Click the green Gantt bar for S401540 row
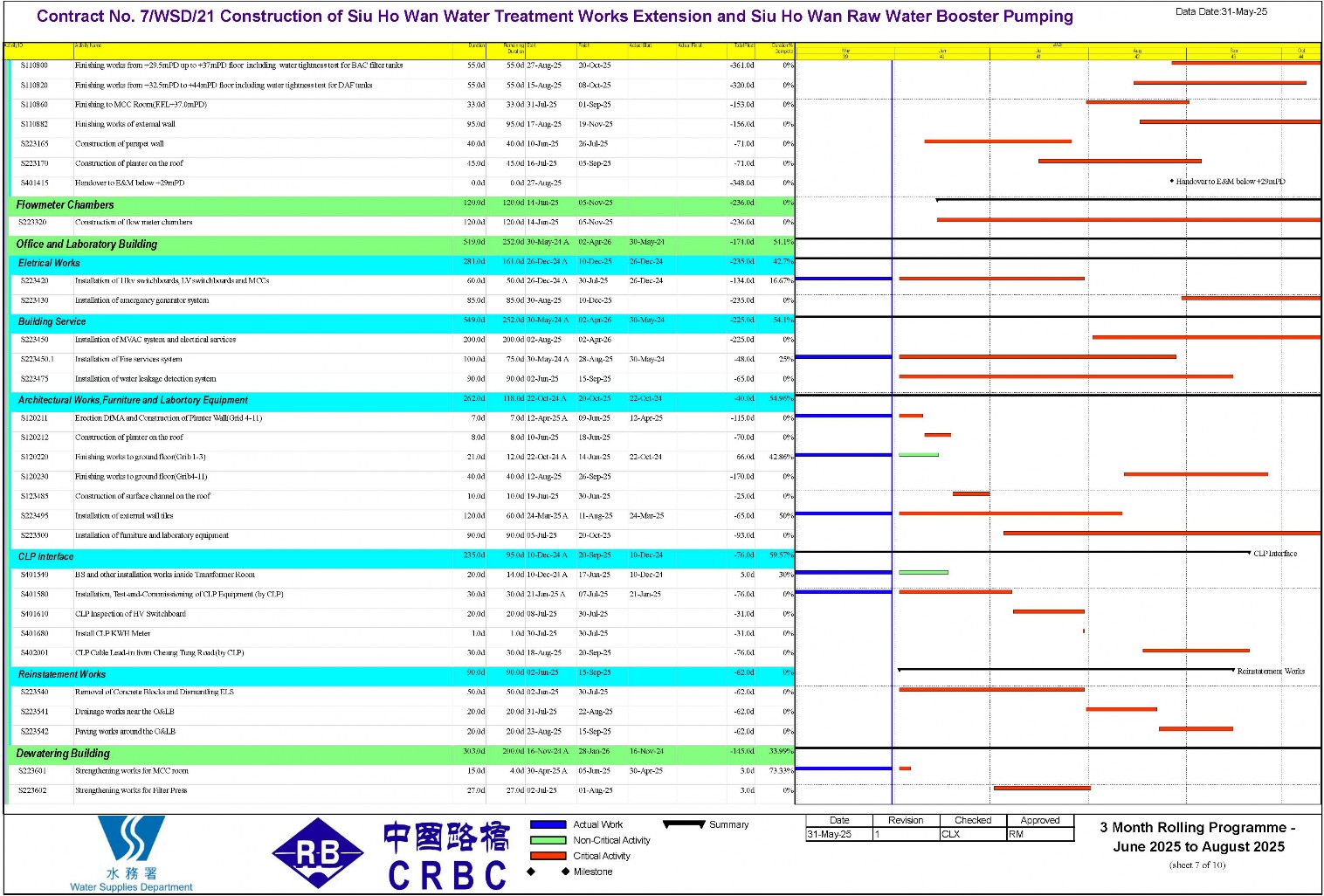 (x=923, y=573)
